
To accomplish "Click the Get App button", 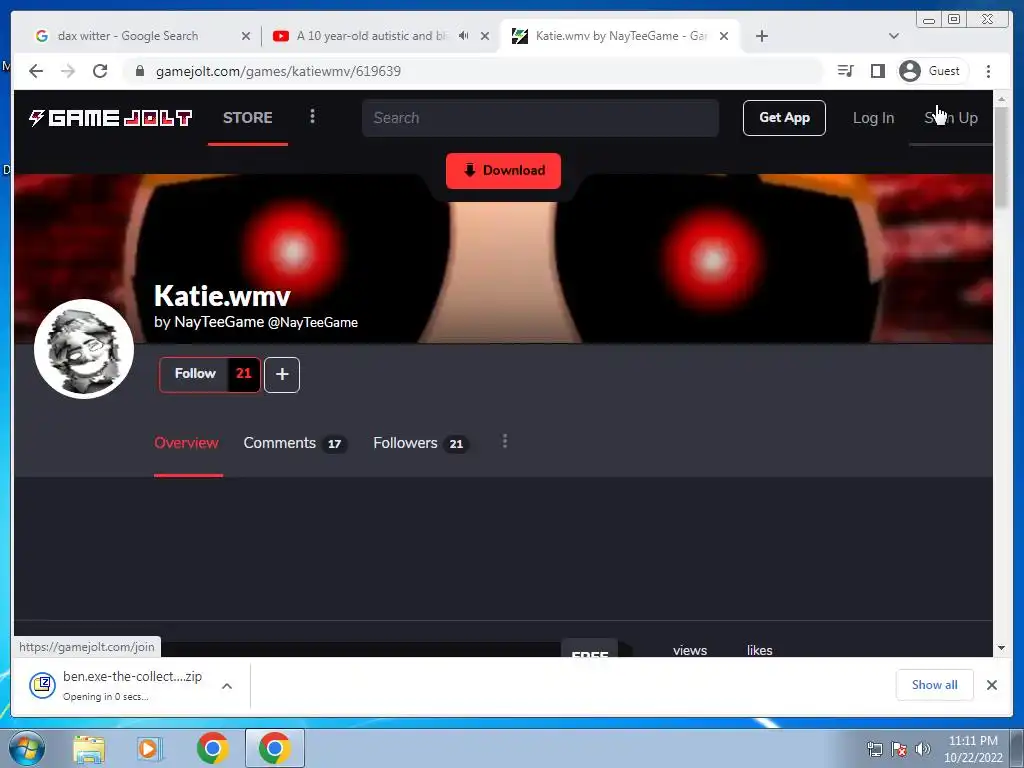I will point(784,118).
